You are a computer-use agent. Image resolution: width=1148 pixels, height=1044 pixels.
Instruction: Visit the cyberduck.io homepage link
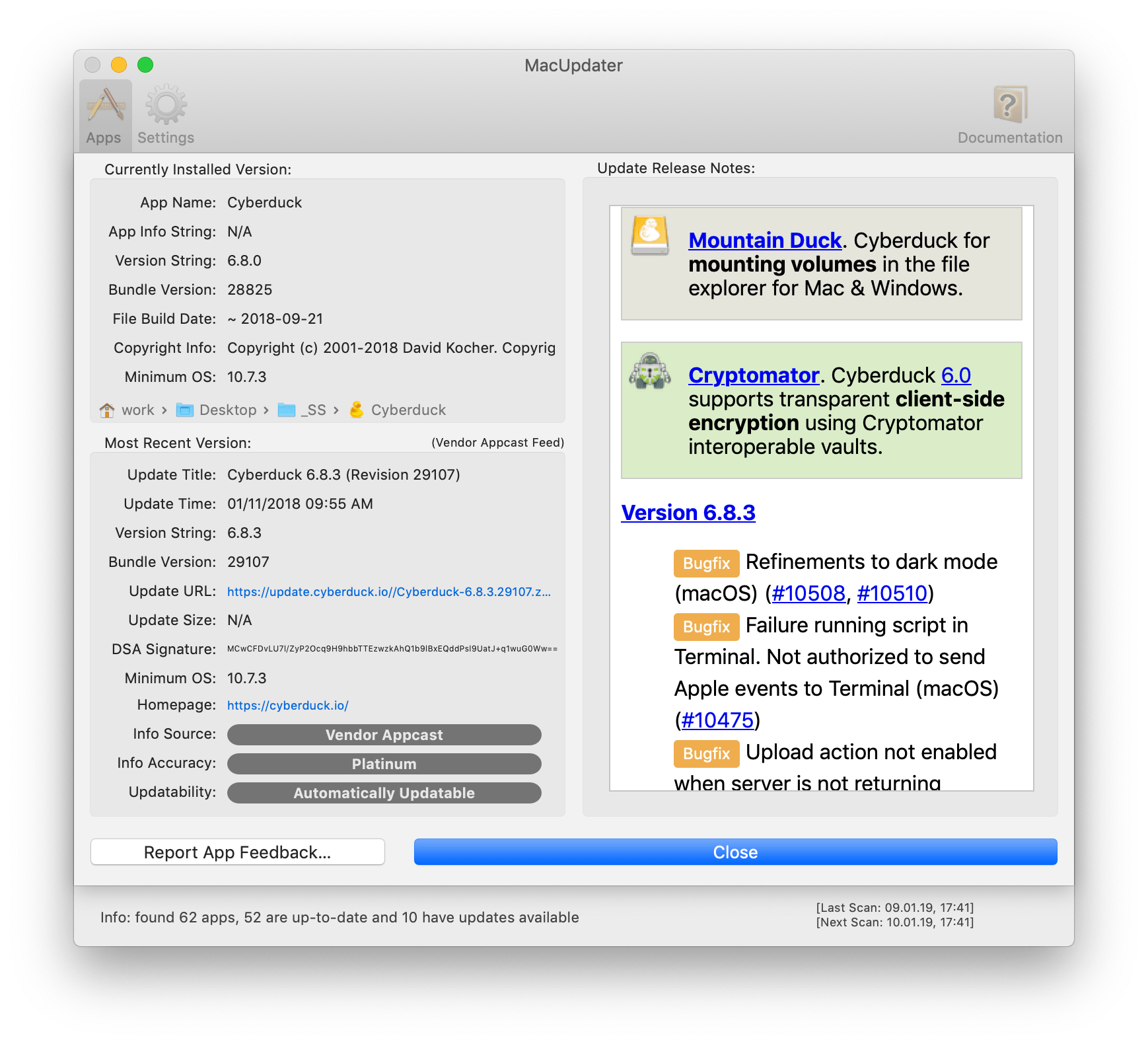[x=288, y=706]
